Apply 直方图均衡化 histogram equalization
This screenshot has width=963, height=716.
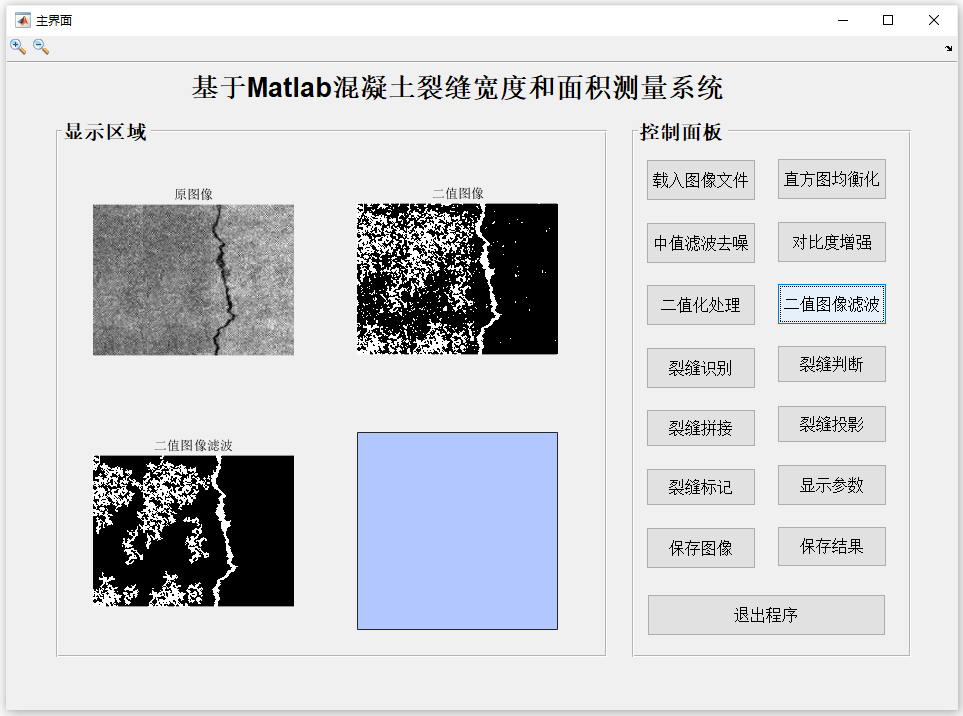832,179
